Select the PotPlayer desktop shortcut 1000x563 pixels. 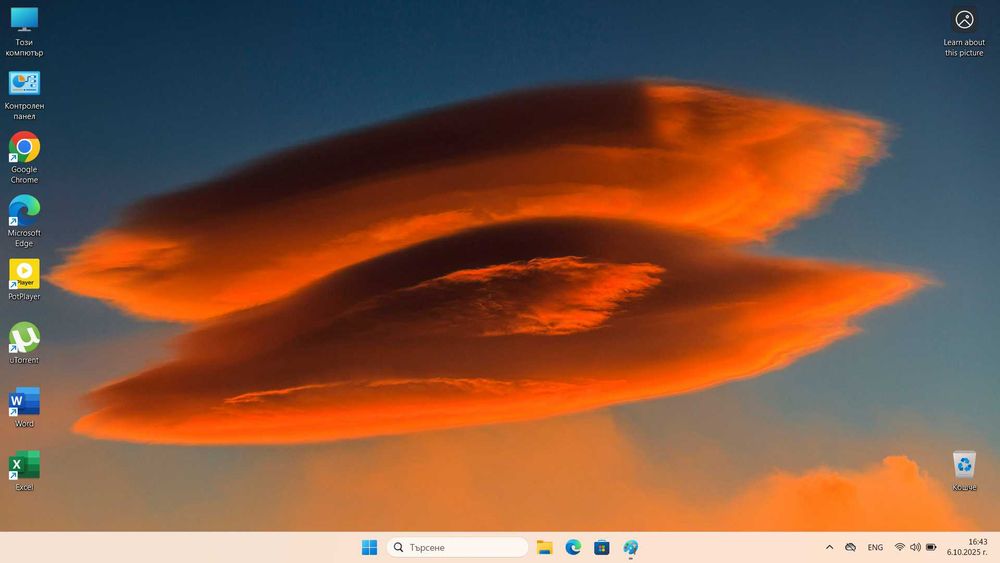point(24,279)
